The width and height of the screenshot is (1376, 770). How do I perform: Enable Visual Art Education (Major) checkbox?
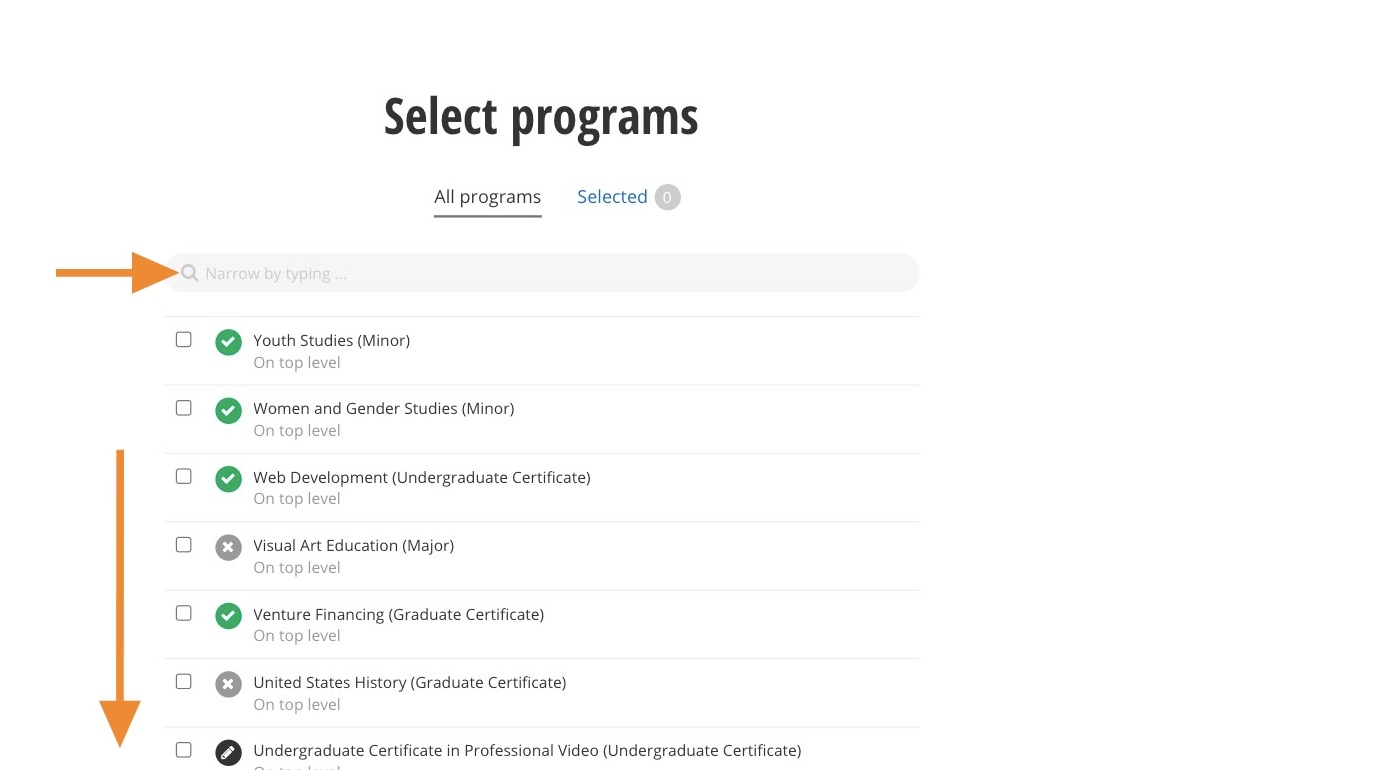click(x=184, y=545)
